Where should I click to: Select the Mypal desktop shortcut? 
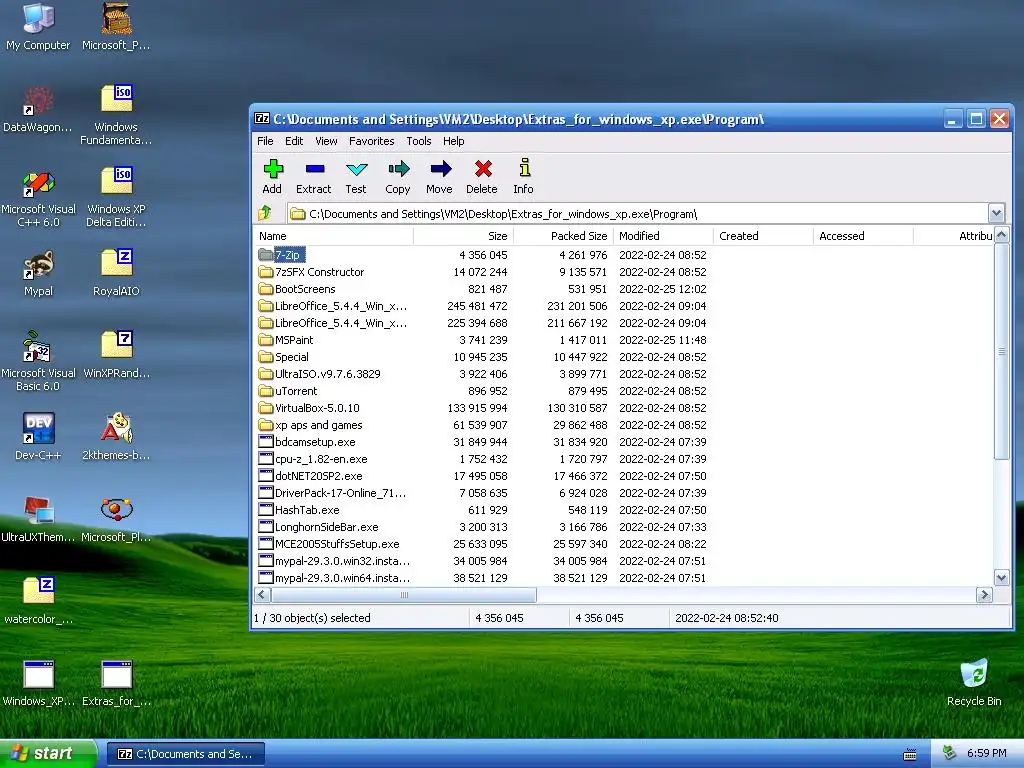38,273
